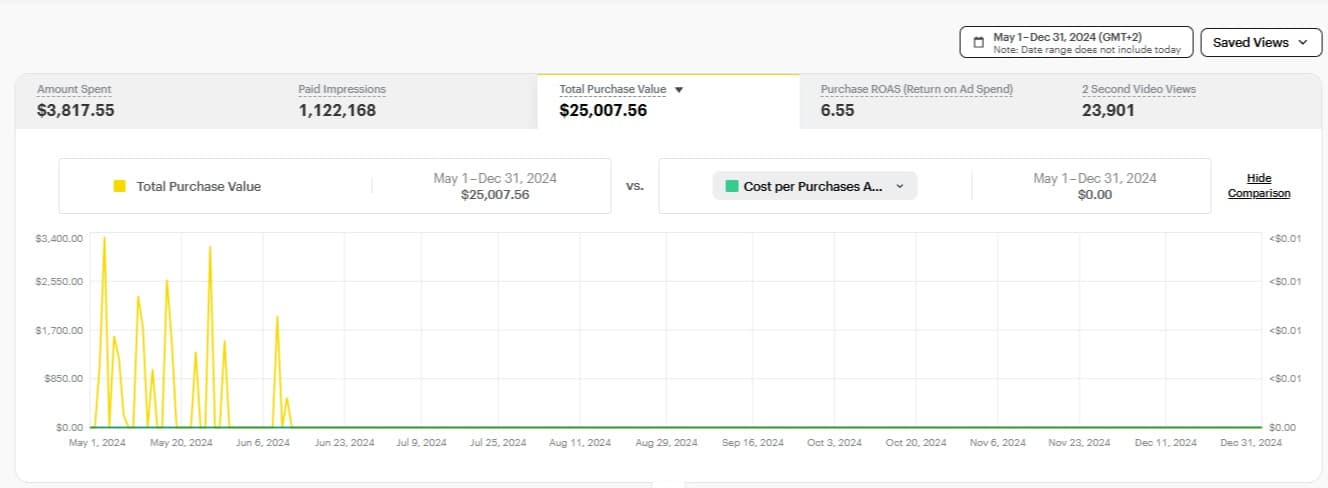Click the $25,007.56 total in the legend box

point(494,195)
